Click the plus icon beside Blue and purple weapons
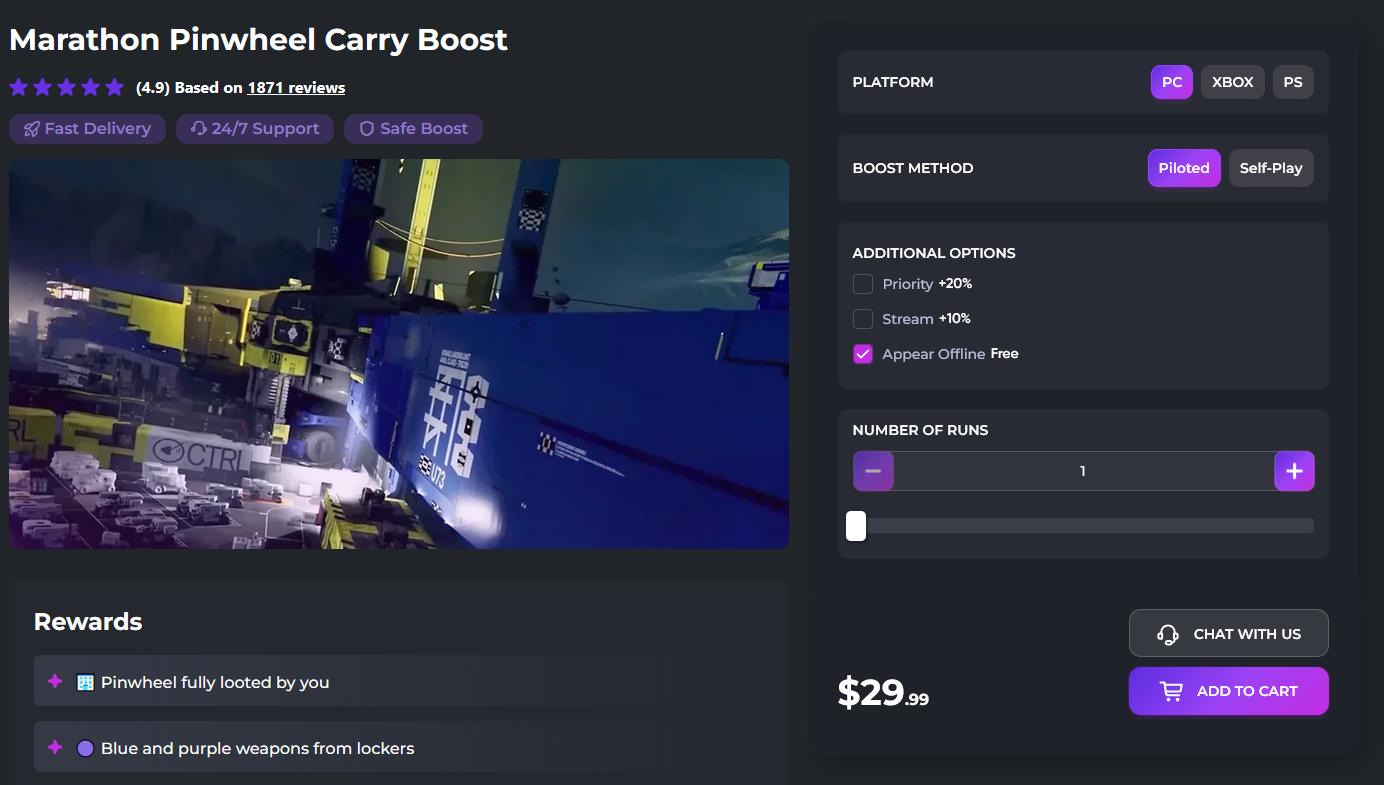The width and height of the screenshot is (1384, 785). (55, 748)
